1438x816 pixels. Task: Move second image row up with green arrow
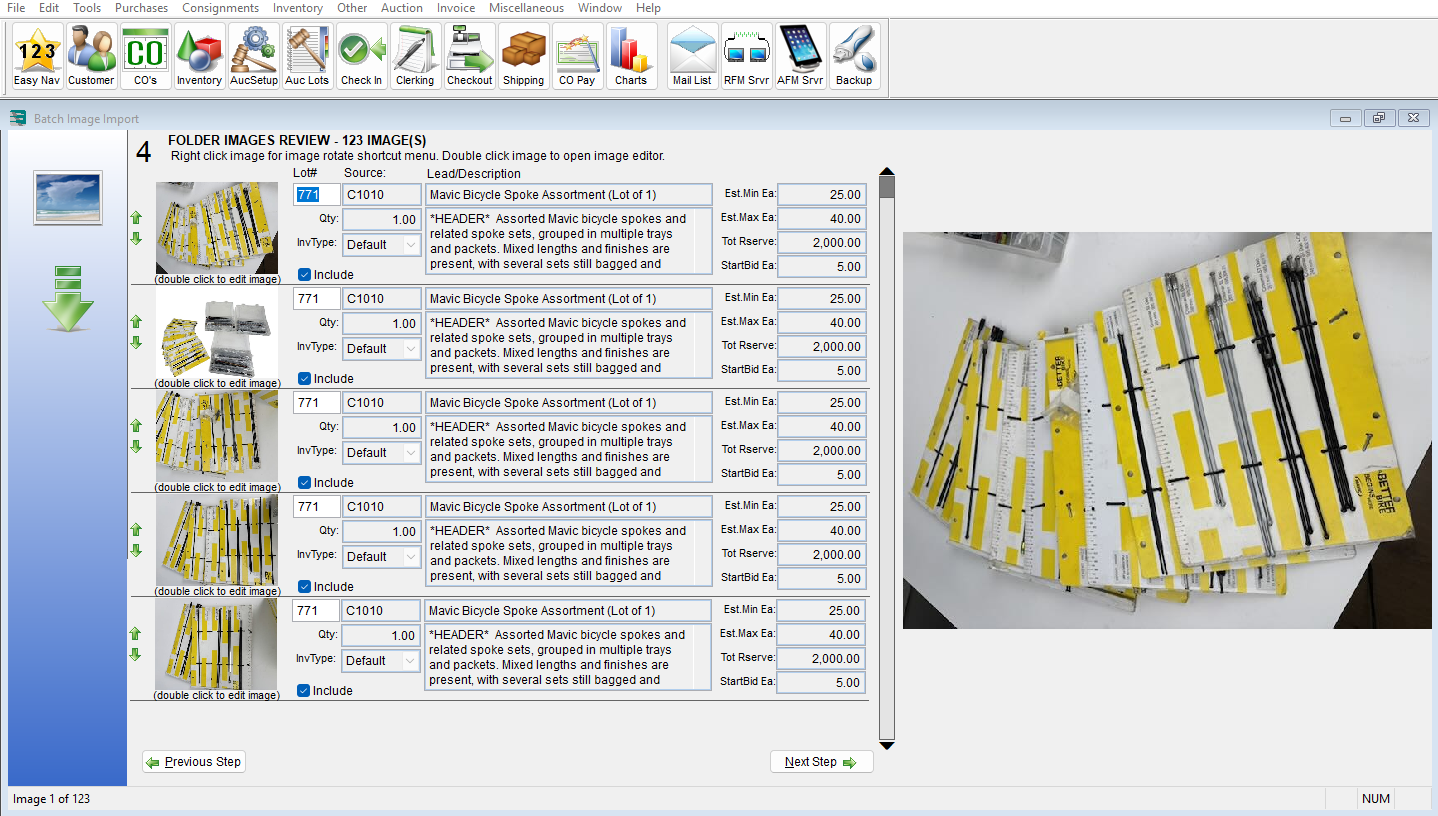[136, 322]
